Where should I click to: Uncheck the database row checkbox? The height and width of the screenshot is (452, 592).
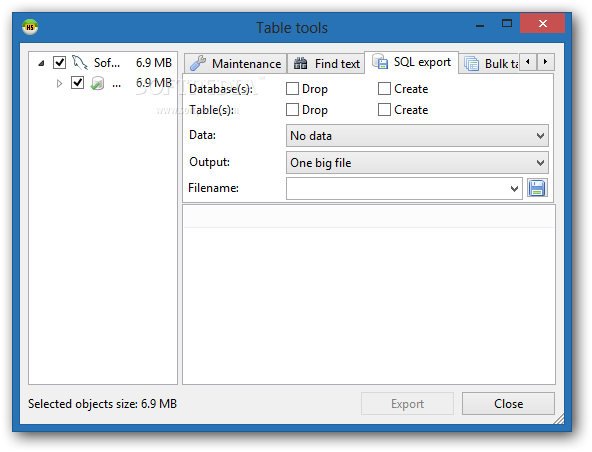point(77,83)
